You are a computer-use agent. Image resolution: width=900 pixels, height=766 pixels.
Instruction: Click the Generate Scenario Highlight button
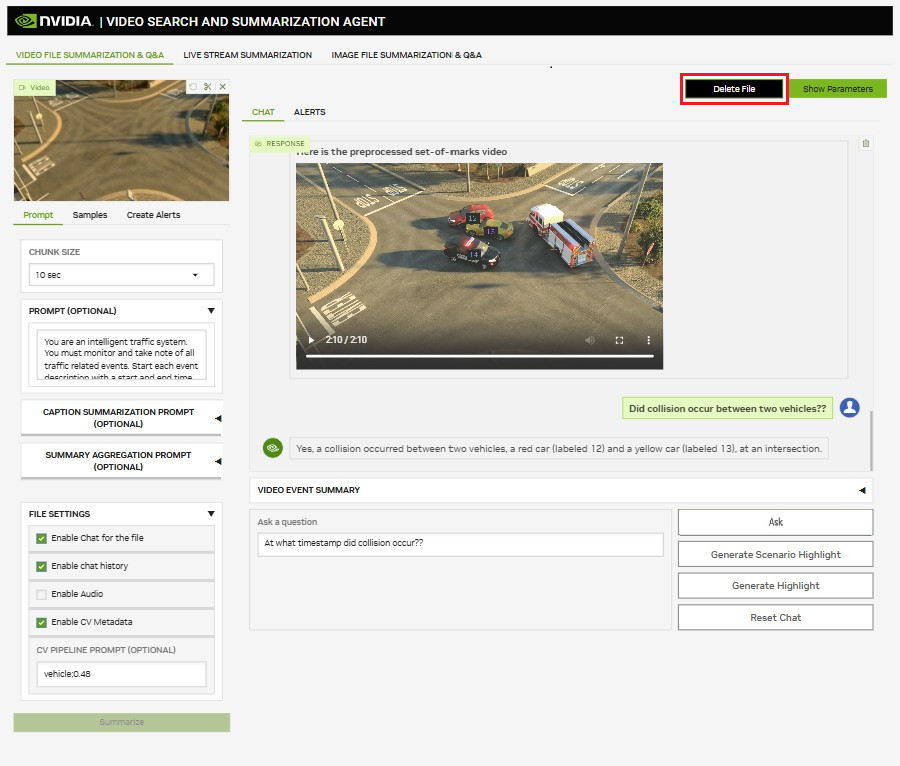pyautogui.click(x=775, y=554)
